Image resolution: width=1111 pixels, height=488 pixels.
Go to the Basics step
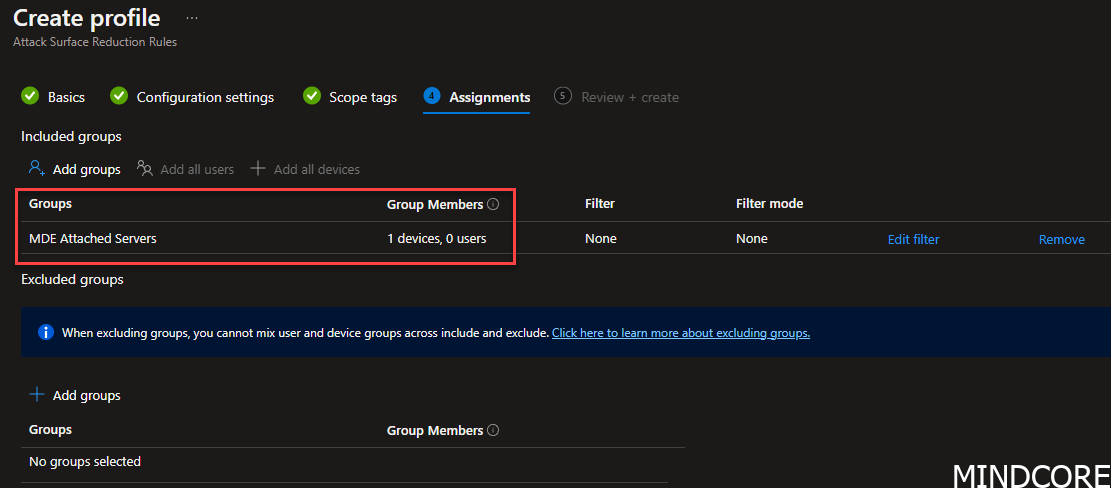click(66, 97)
